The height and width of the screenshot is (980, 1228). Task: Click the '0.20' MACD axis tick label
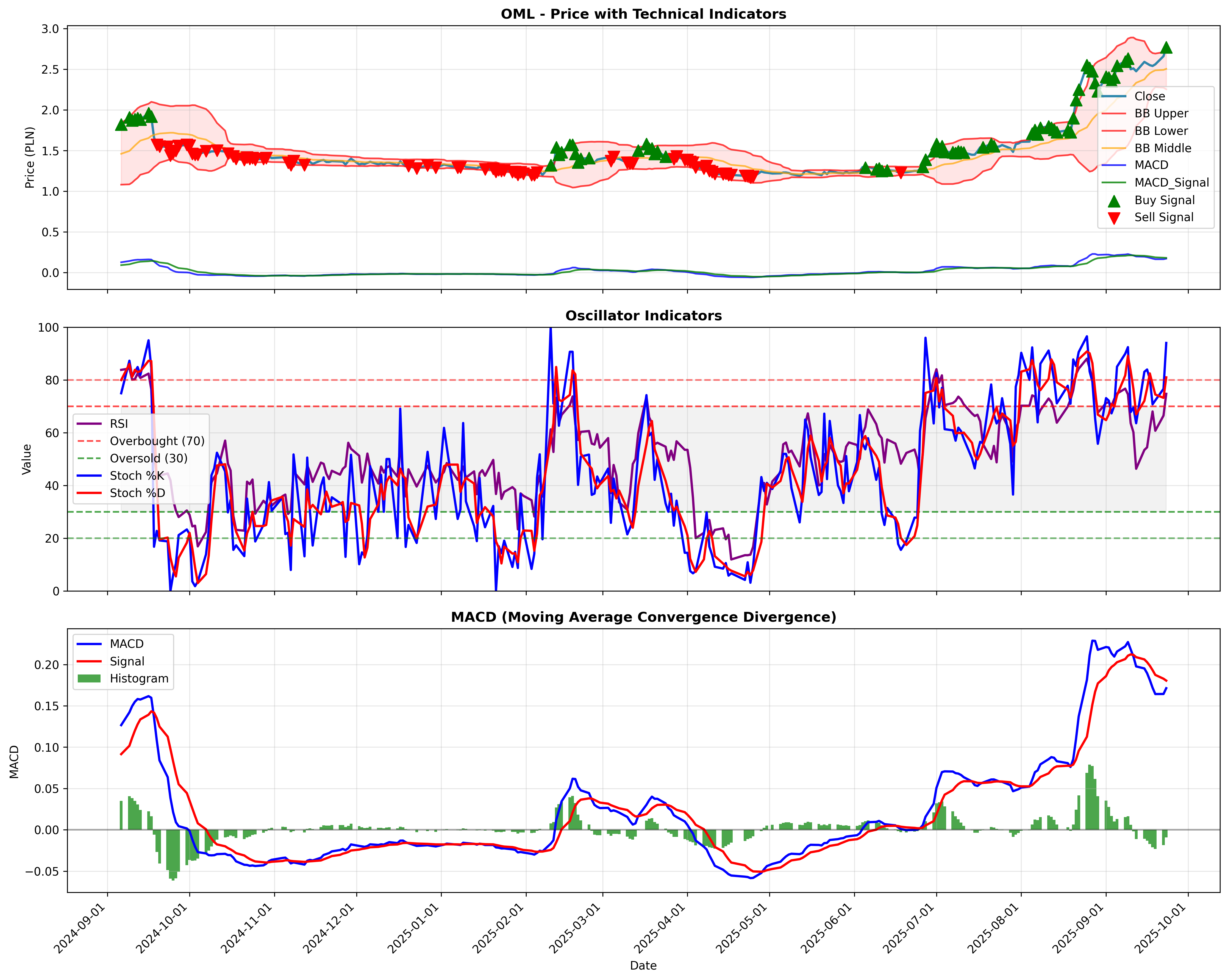pyautogui.click(x=47, y=665)
